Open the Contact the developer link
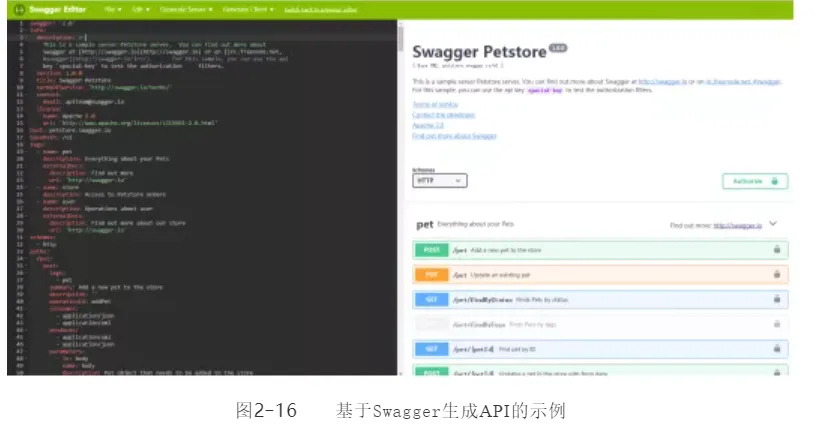Viewport: 827px width, 432px height. pyautogui.click(x=444, y=115)
